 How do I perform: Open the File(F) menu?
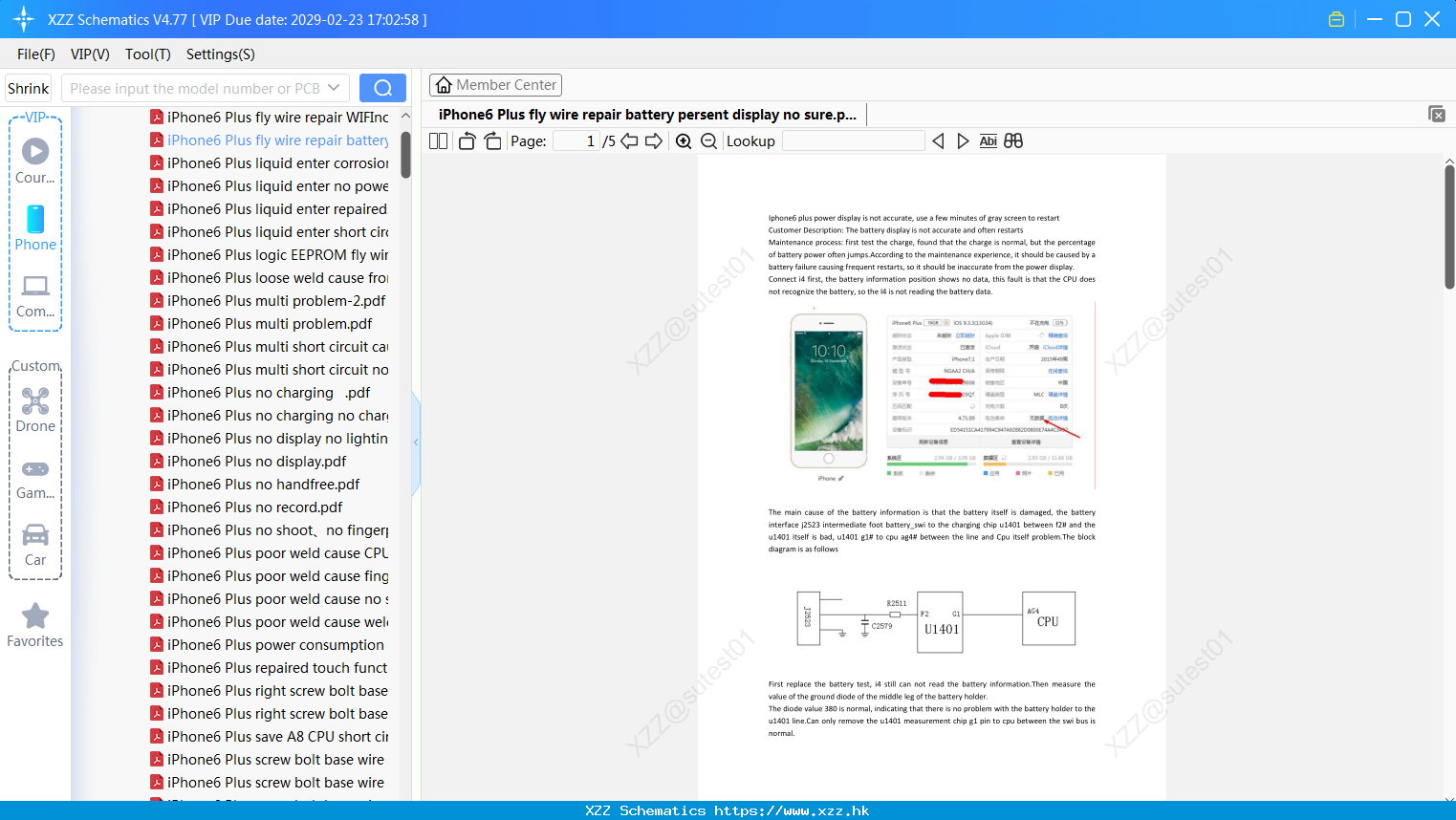tap(36, 54)
